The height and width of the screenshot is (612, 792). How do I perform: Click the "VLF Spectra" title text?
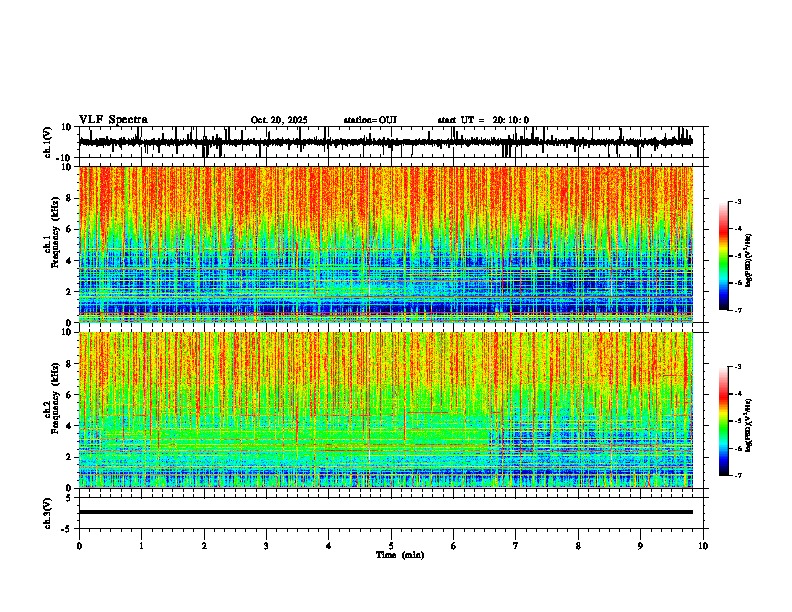113,120
